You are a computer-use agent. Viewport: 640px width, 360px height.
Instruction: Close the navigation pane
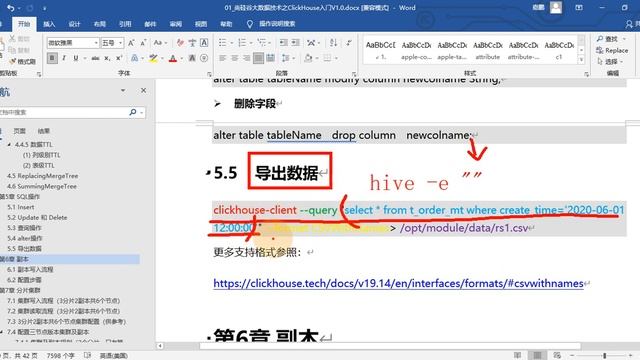point(143,90)
